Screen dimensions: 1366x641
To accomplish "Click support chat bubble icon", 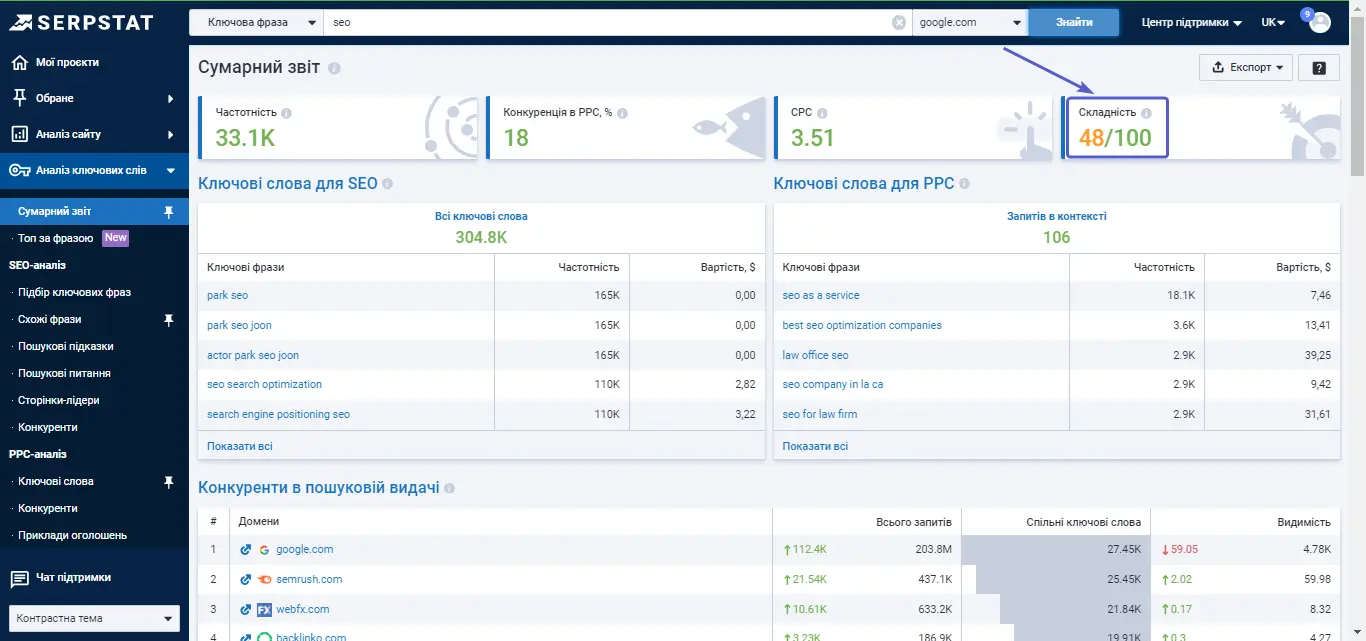I will (19, 578).
